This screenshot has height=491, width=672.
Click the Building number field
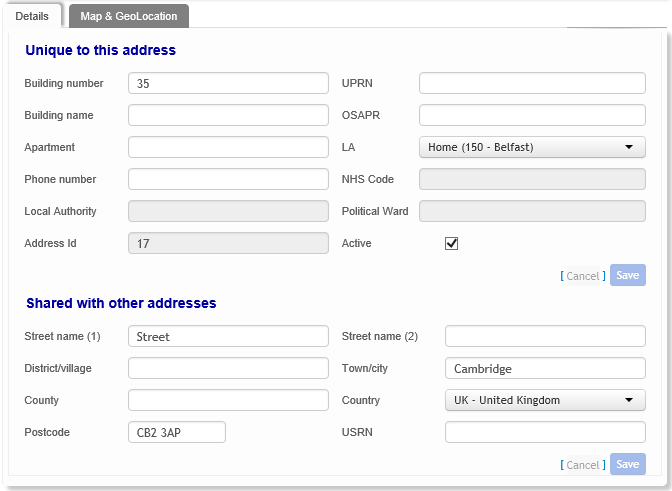coord(228,83)
